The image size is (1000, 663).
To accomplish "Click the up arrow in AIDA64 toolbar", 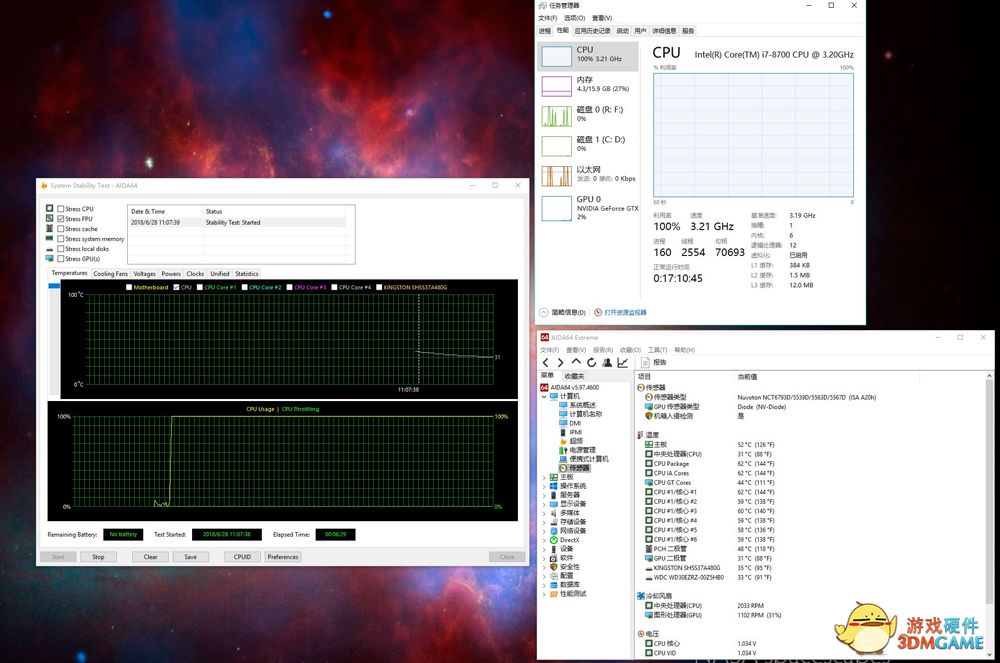I will 576,363.
